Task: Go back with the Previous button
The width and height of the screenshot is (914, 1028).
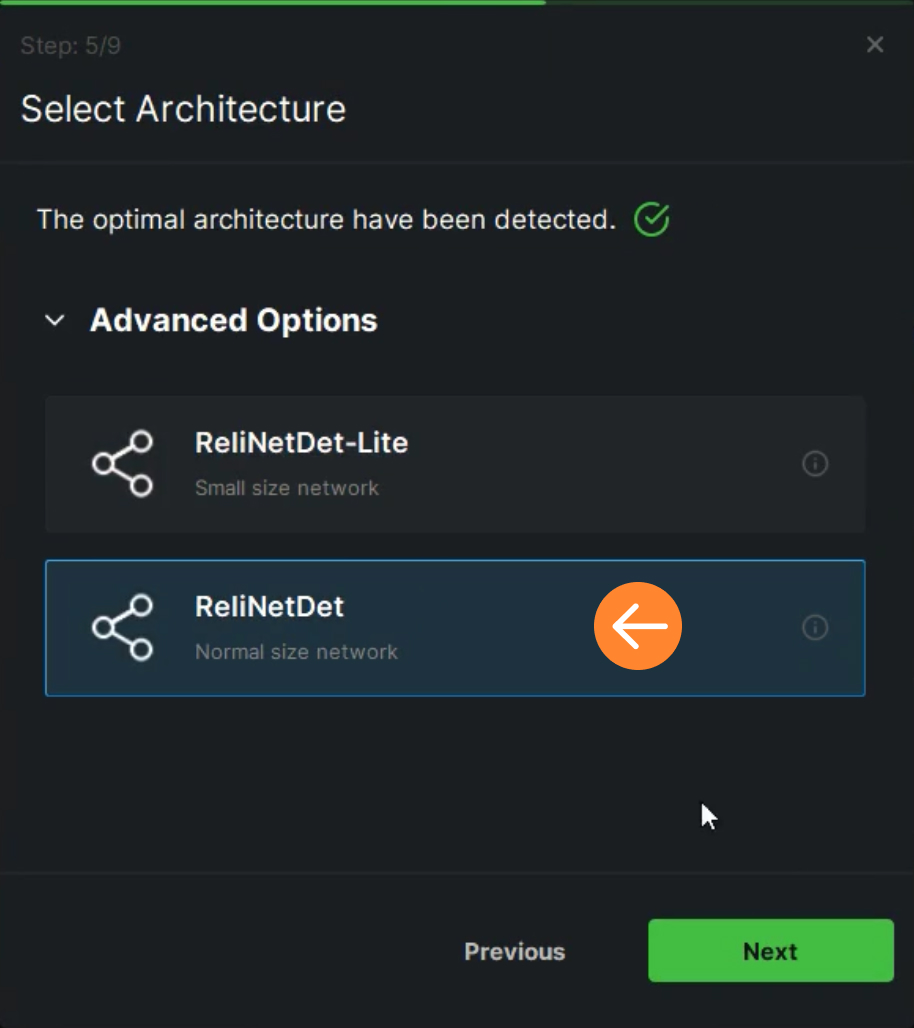Action: (x=515, y=951)
